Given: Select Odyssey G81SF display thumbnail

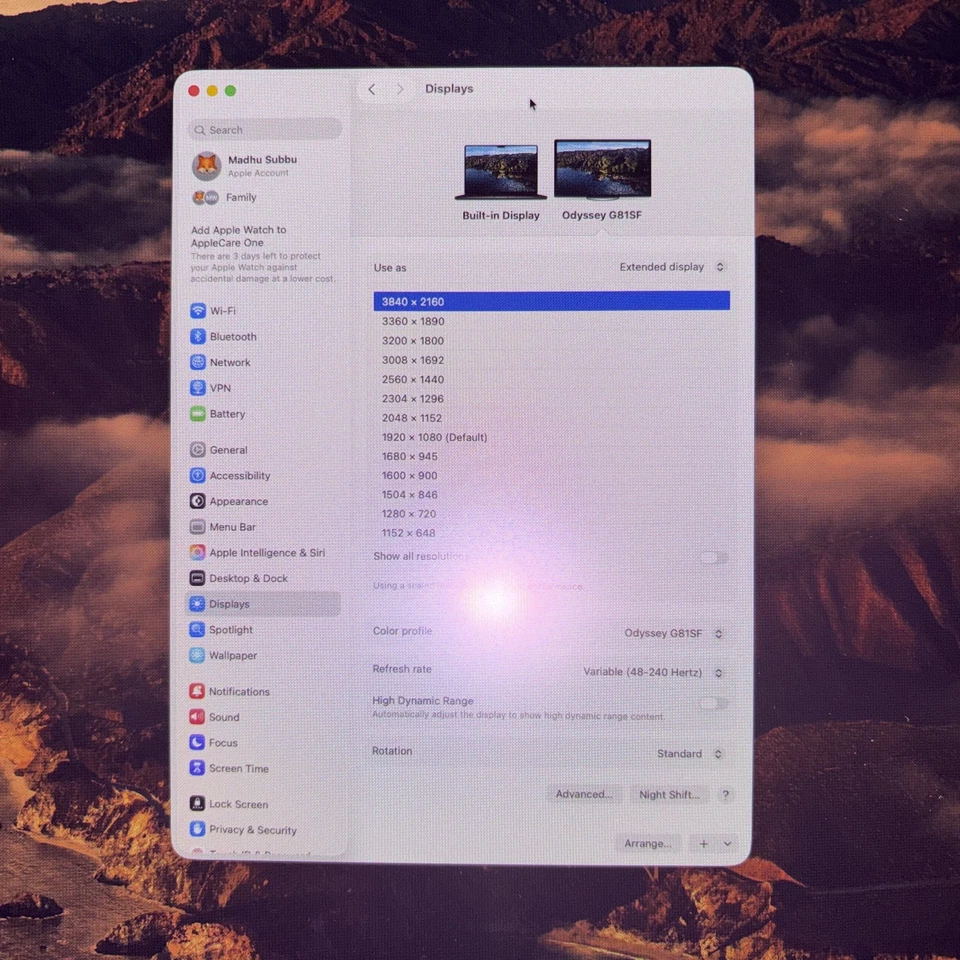Looking at the screenshot, I should [602, 170].
